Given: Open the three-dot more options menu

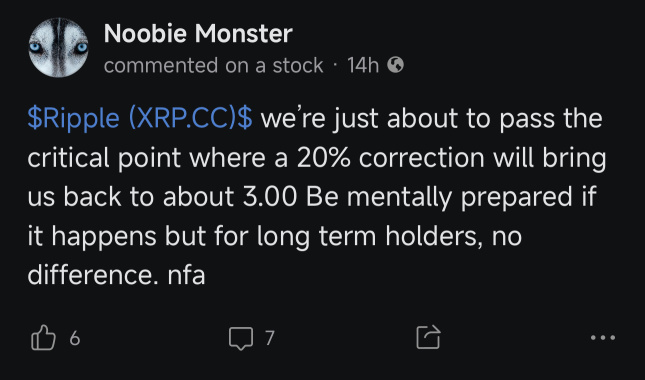Looking at the screenshot, I should coord(603,338).
